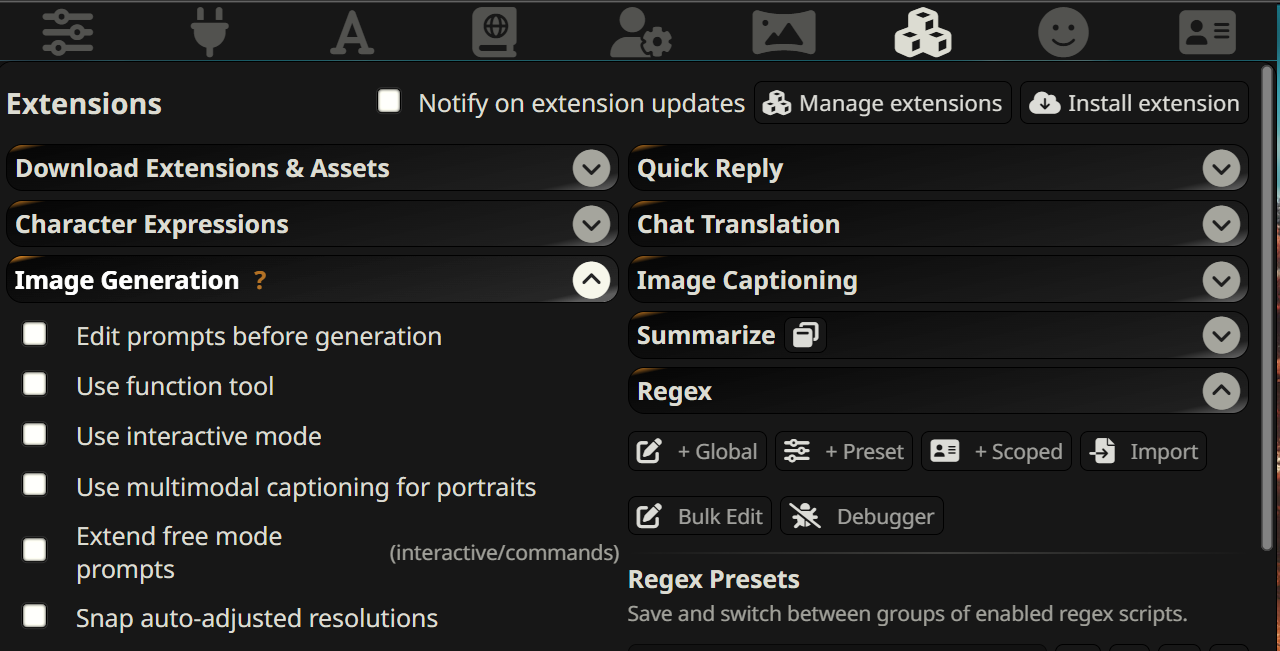Click the Image Generation help question mark
Viewport: 1280px width, 651px height.
click(x=260, y=281)
